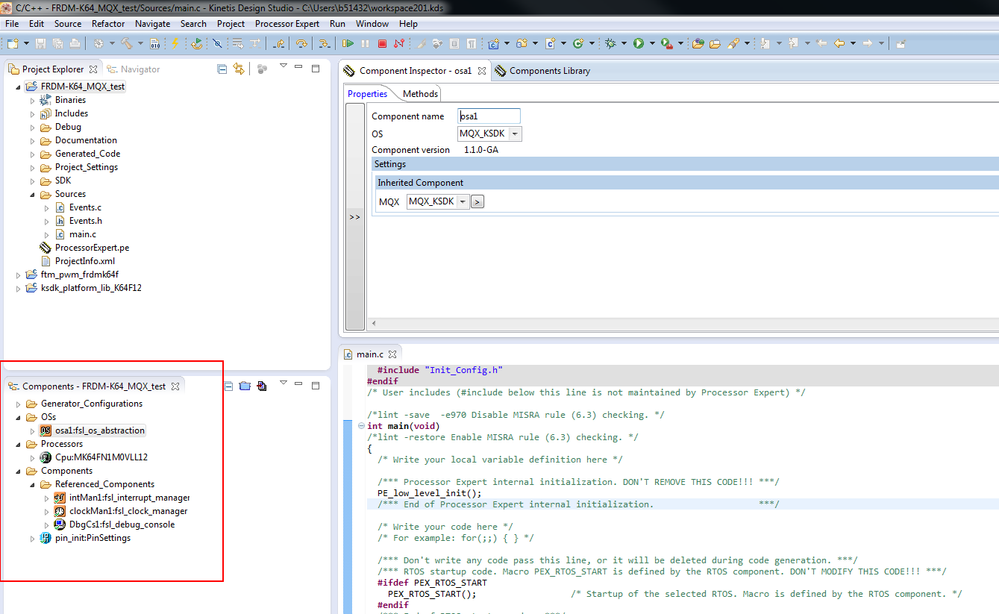The height and width of the screenshot is (614, 999).
Task: Open the Refactor menu
Action: pyautogui.click(x=108, y=24)
